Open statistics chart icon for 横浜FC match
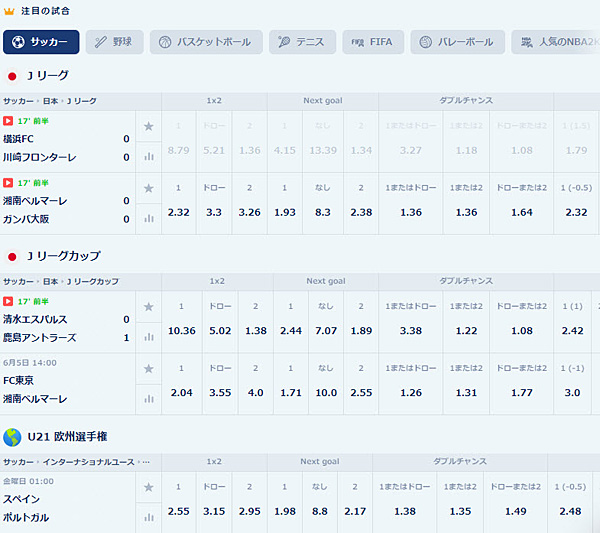Image resolution: width=600 pixels, height=533 pixels. tap(149, 156)
